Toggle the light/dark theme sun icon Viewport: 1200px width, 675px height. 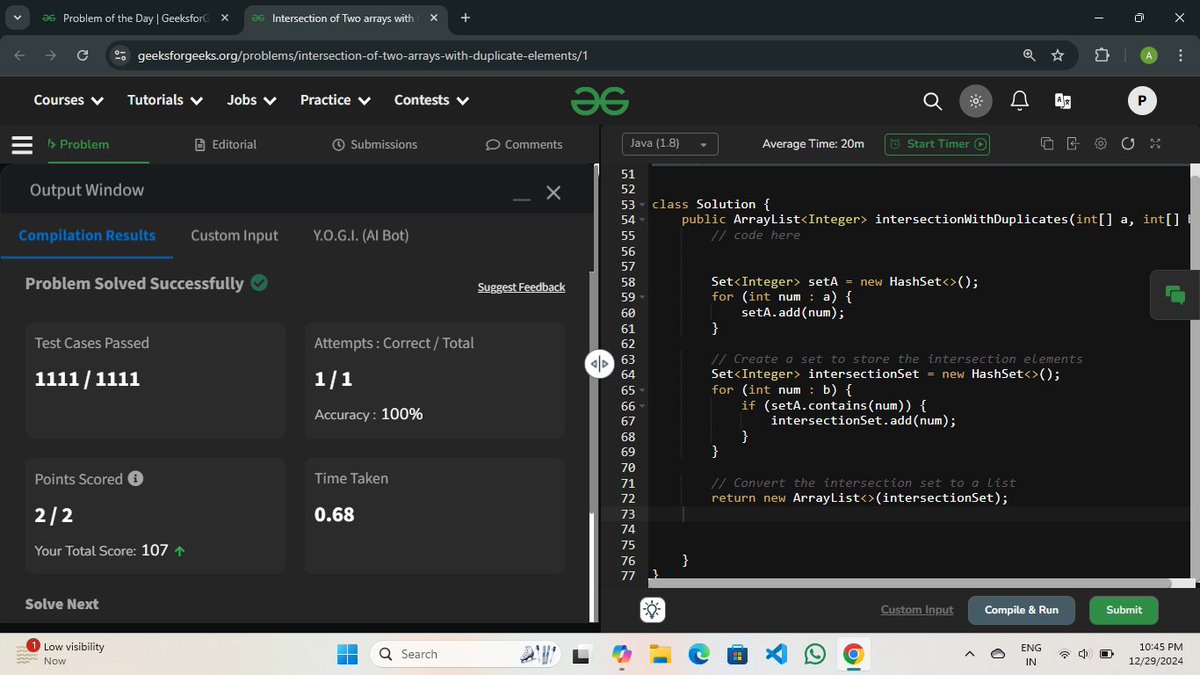coord(976,101)
